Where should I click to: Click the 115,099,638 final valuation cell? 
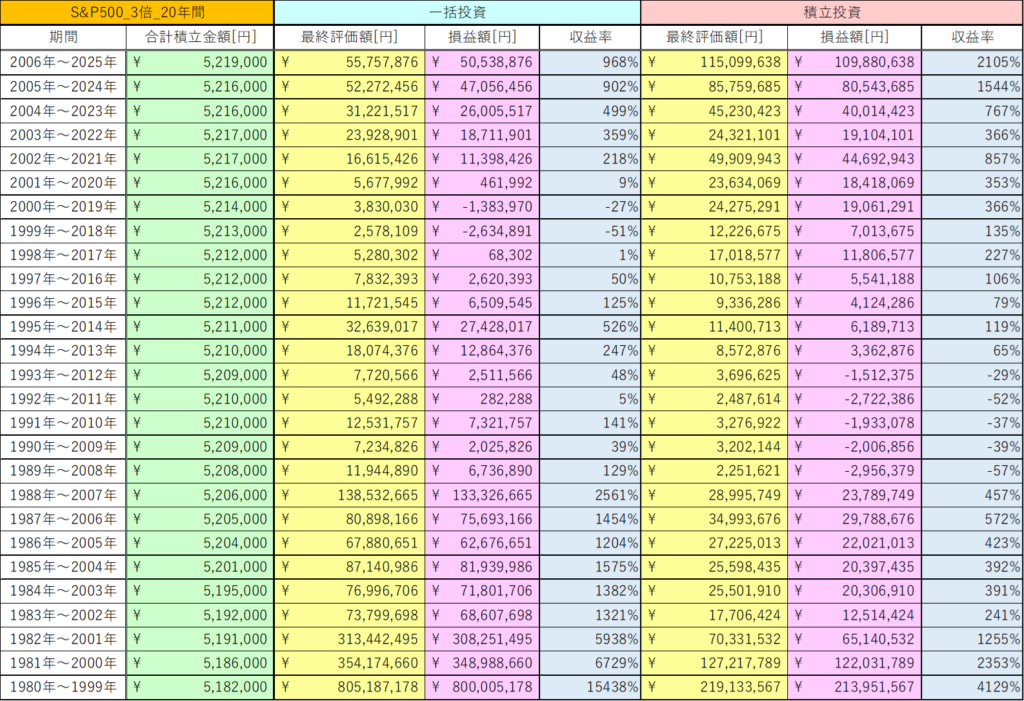714,62
